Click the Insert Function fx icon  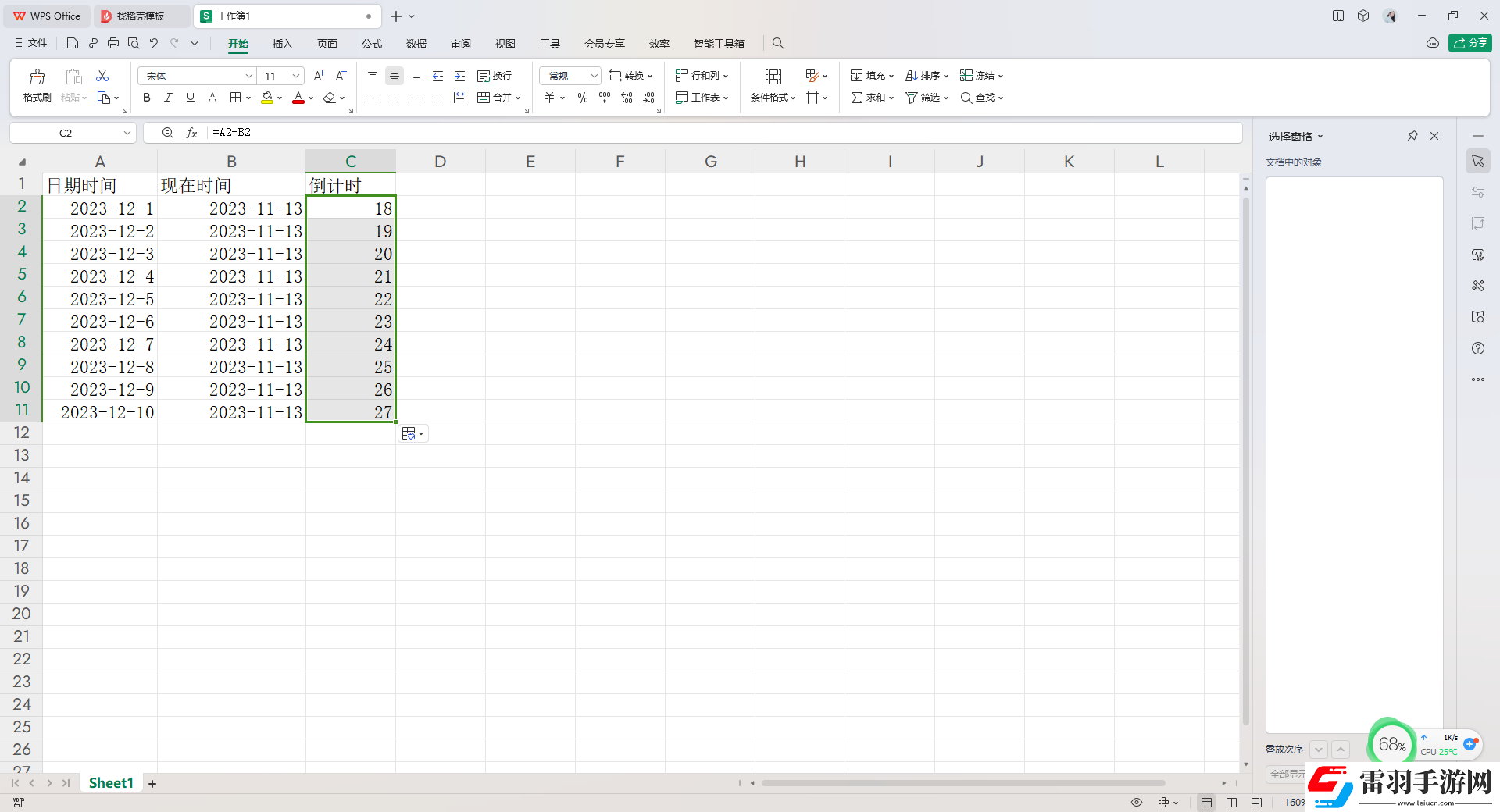(191, 133)
